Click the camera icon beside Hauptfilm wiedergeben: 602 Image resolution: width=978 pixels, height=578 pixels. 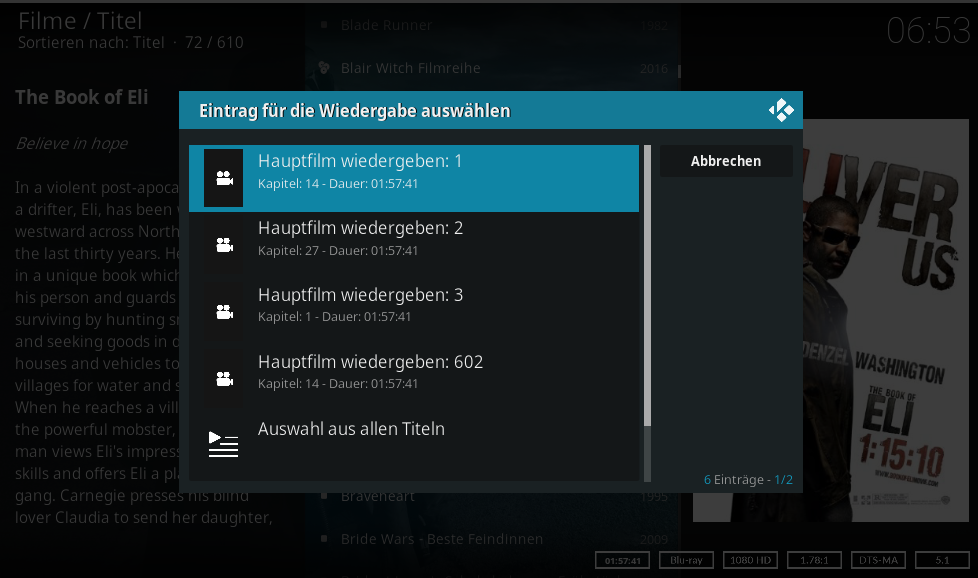(224, 378)
